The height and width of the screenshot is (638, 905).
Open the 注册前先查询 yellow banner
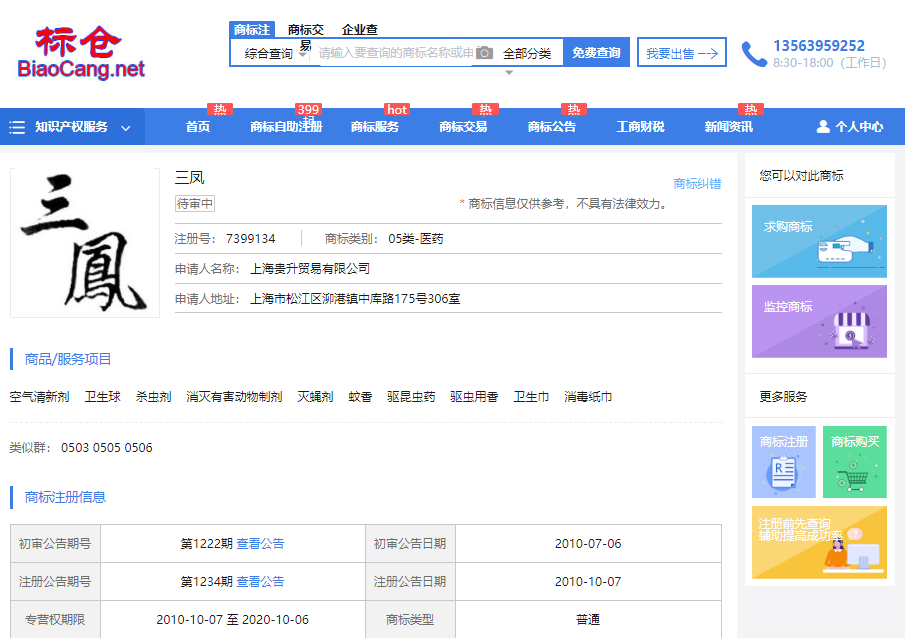click(x=819, y=542)
